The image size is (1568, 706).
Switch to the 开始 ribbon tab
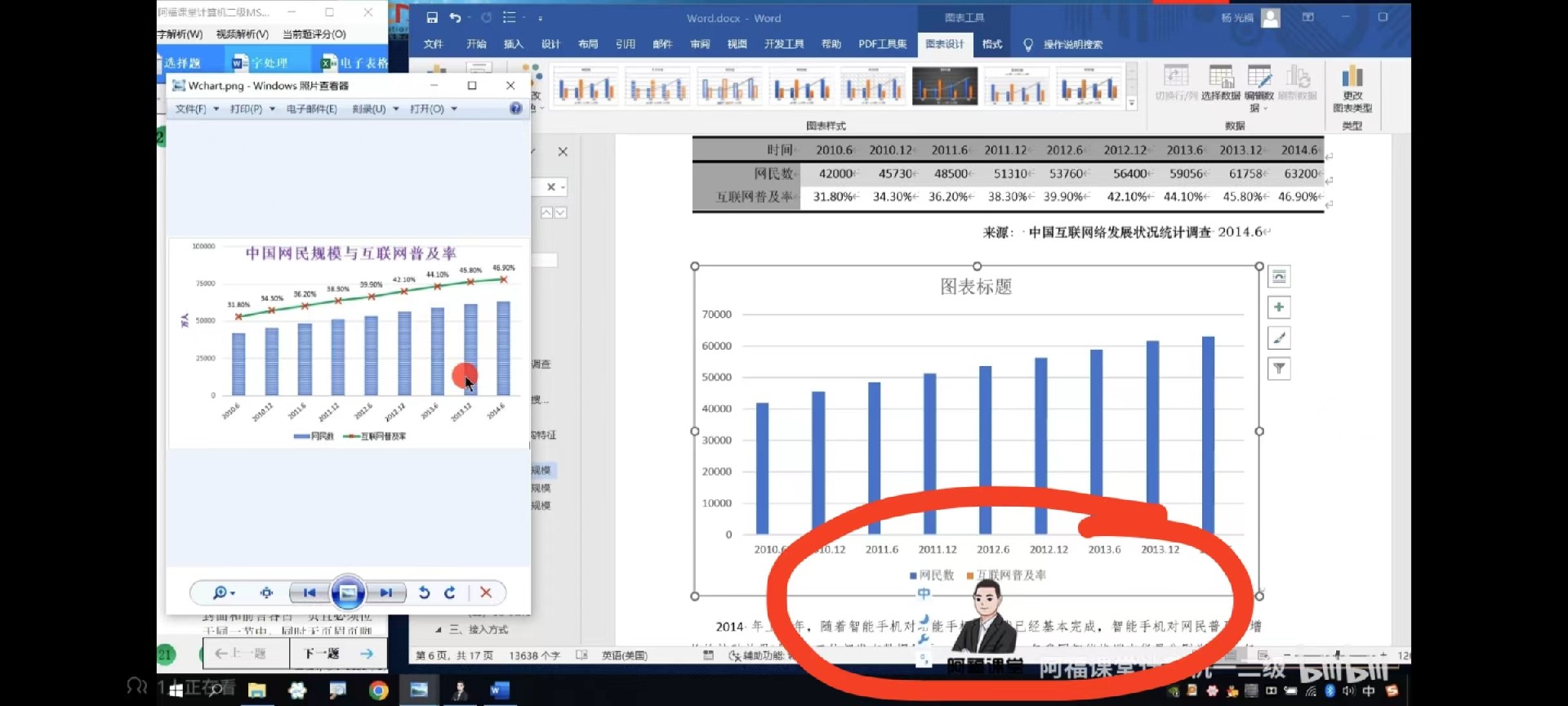[x=476, y=44]
